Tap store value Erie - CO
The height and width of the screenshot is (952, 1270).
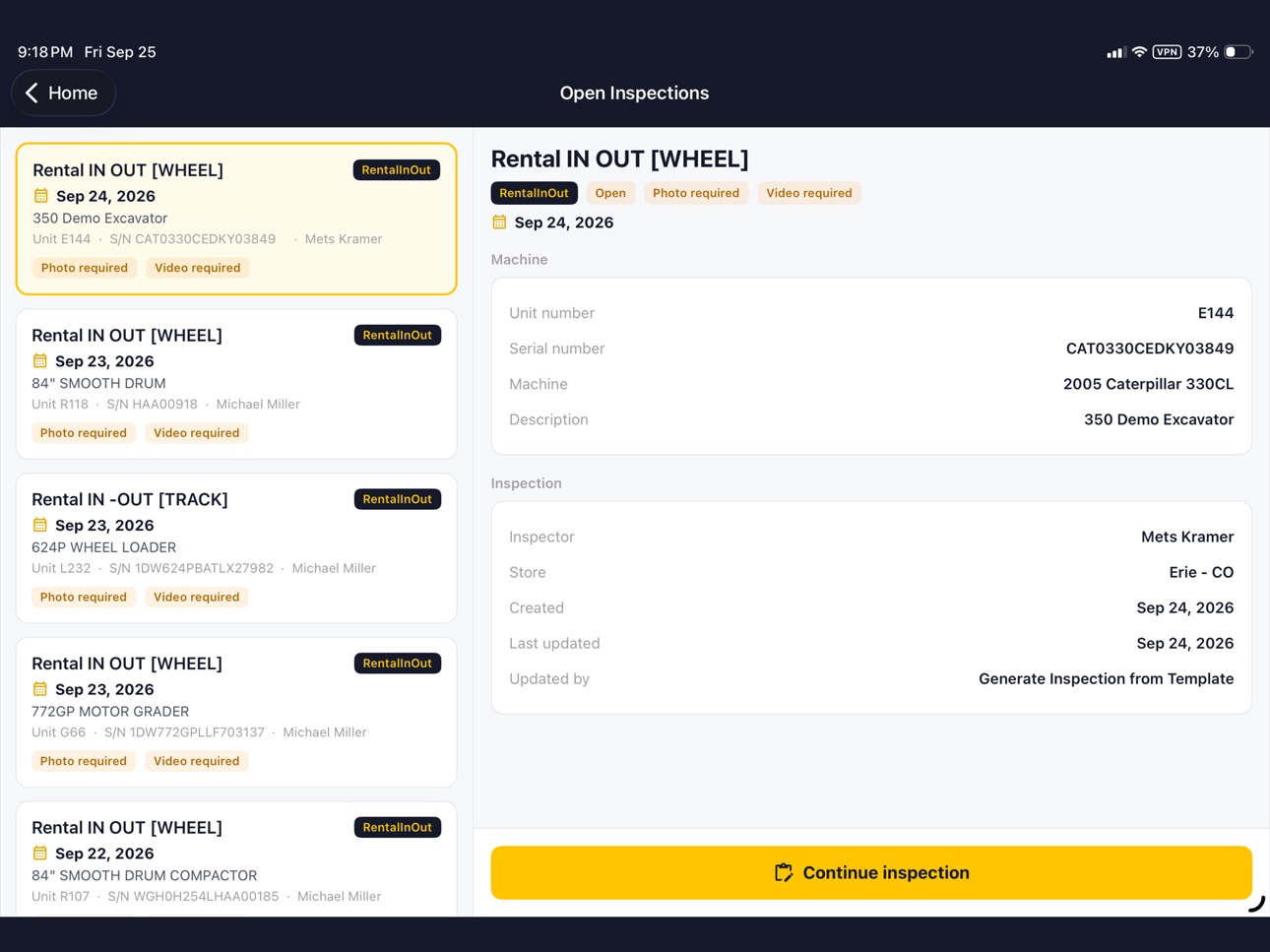tap(1201, 572)
